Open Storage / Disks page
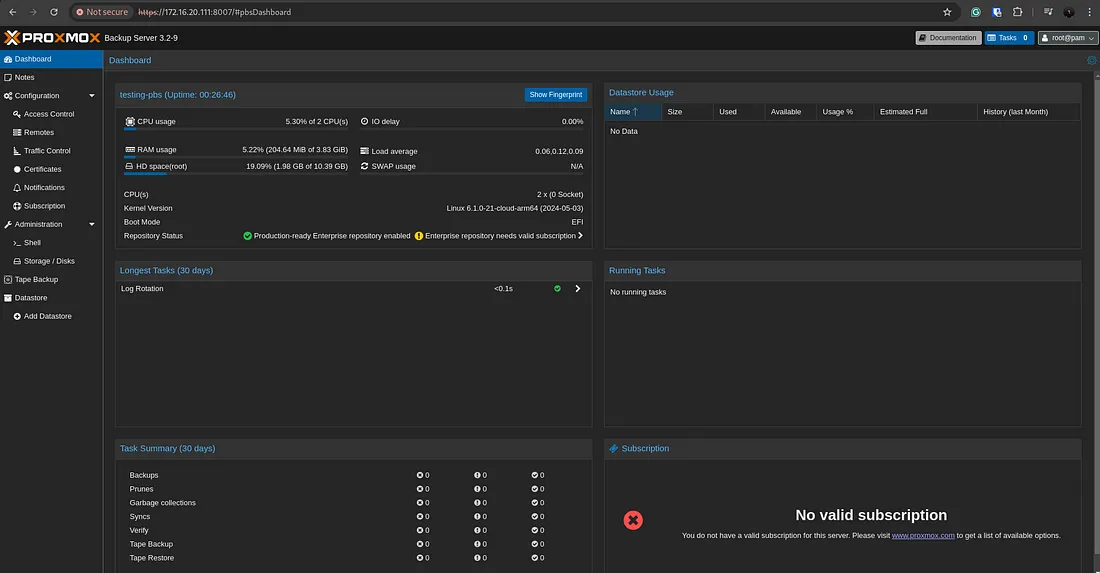Screen dimensions: 1100x573 click(x=51, y=261)
